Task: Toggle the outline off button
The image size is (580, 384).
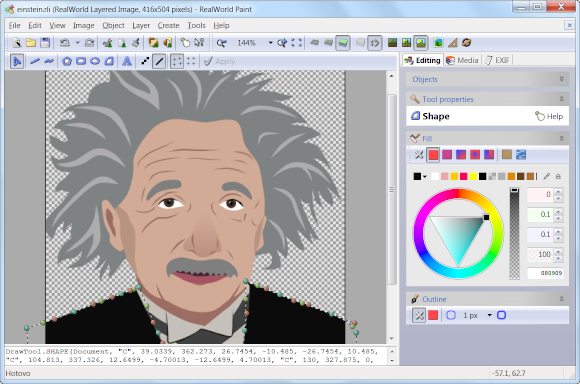Action: click(x=419, y=315)
